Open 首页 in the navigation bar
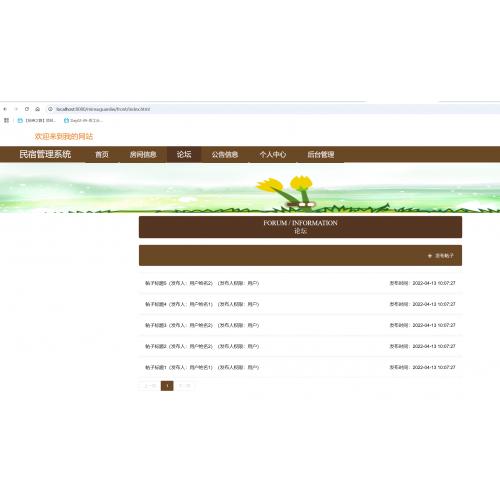Screen dimensions: 500x500 (x=102, y=154)
